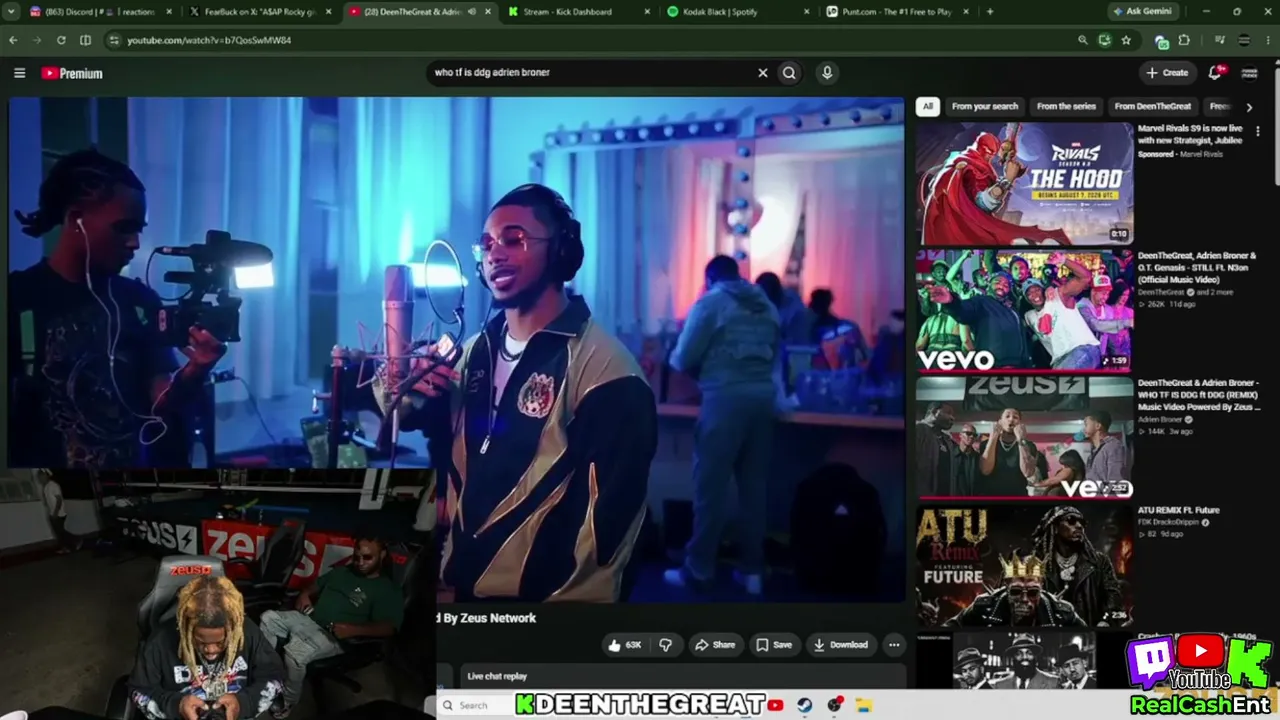Go back in the browser

point(13,40)
